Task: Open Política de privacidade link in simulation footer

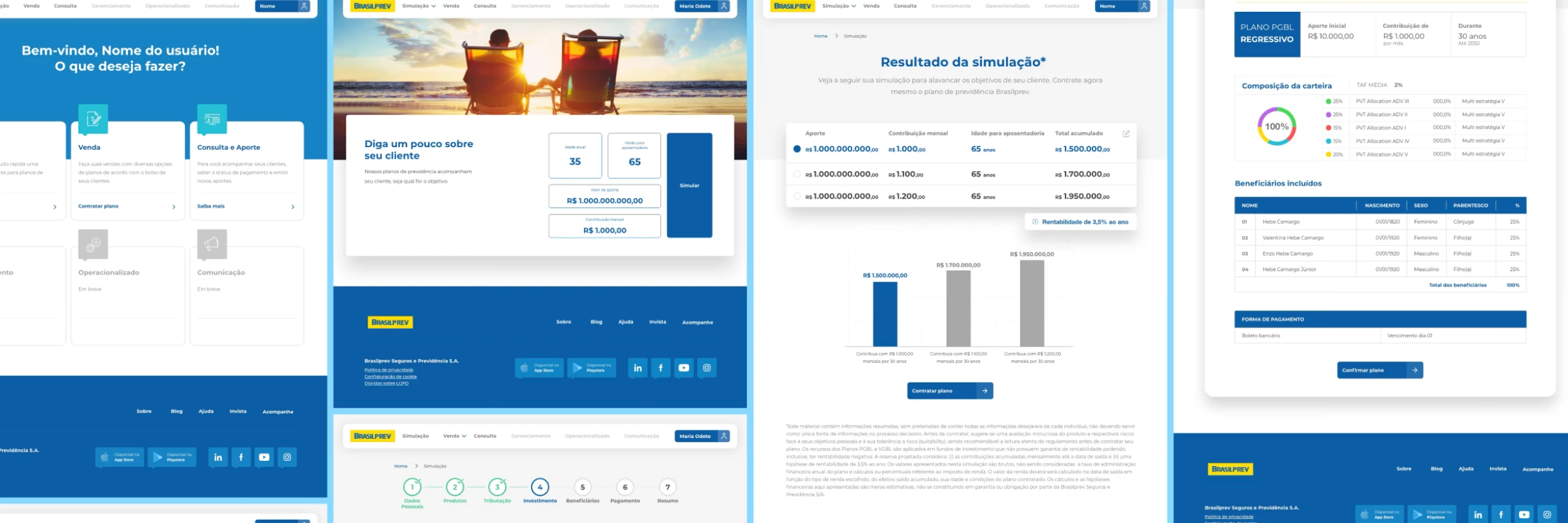Action: [389, 370]
